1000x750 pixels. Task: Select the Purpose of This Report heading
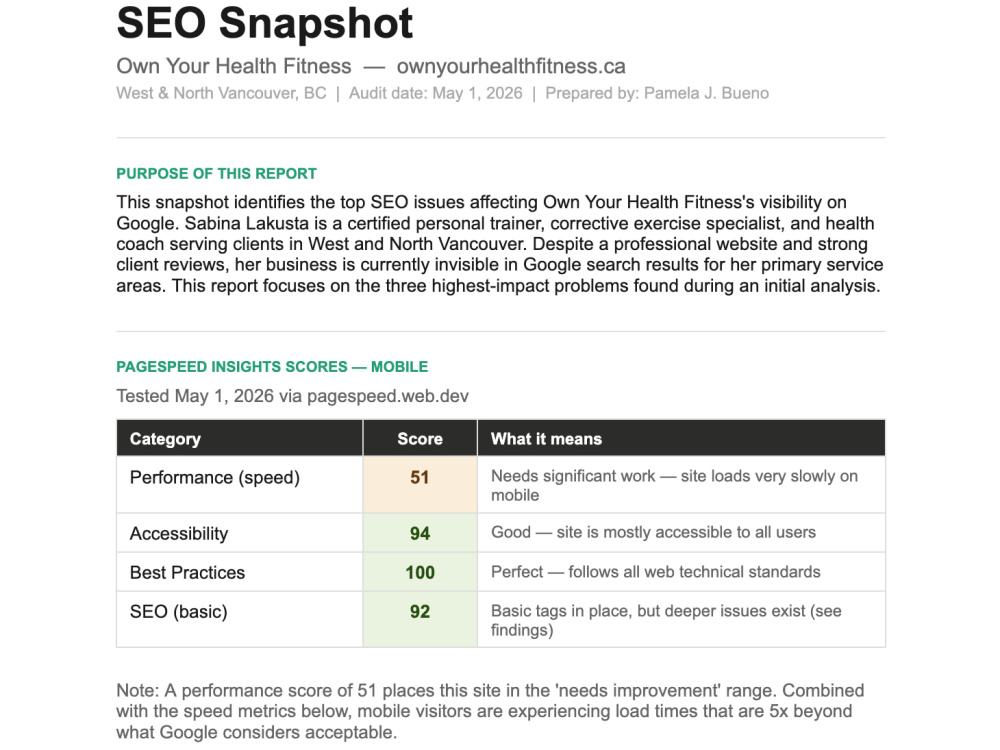[216, 173]
